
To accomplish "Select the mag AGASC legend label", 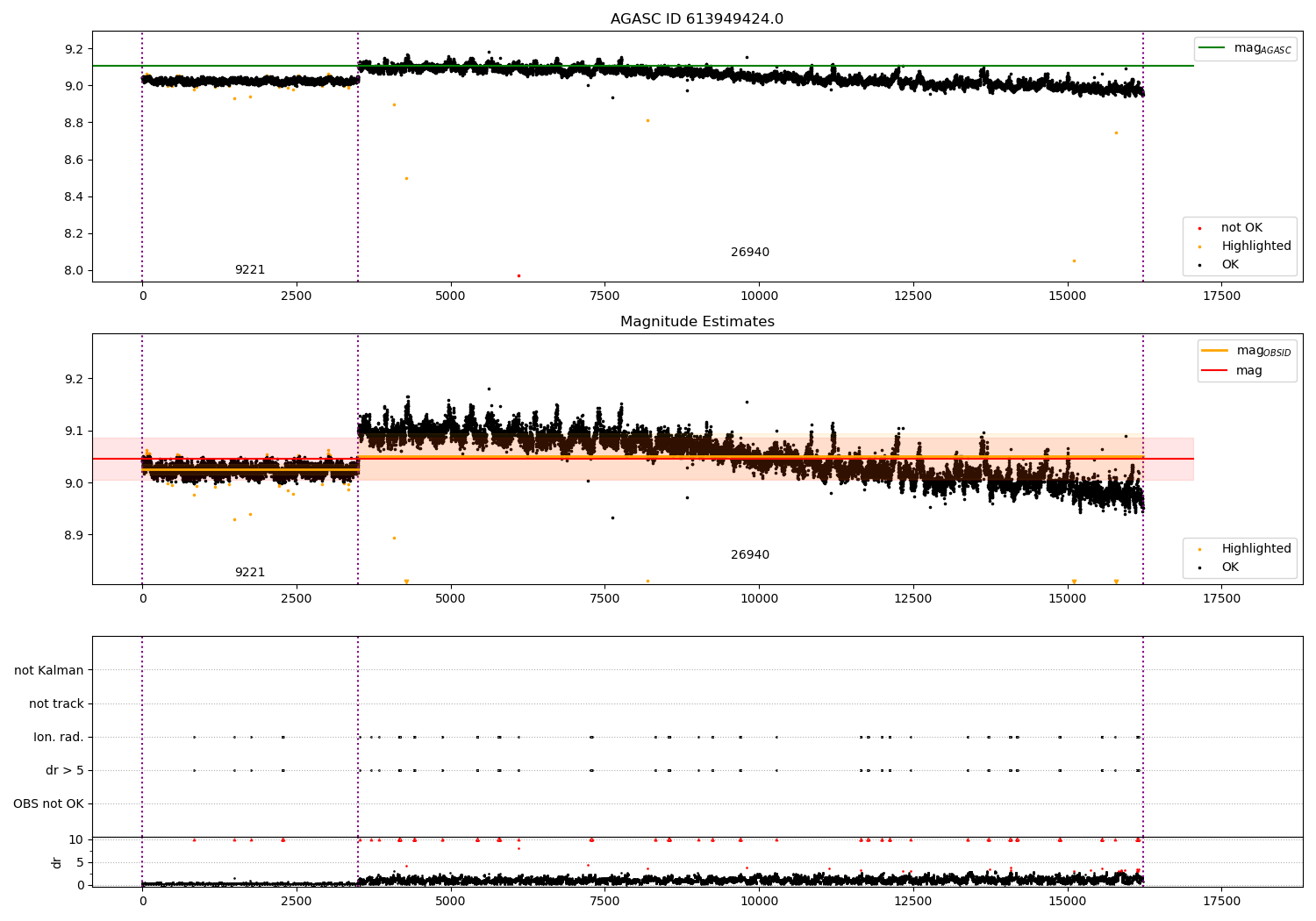I will [1262, 48].
